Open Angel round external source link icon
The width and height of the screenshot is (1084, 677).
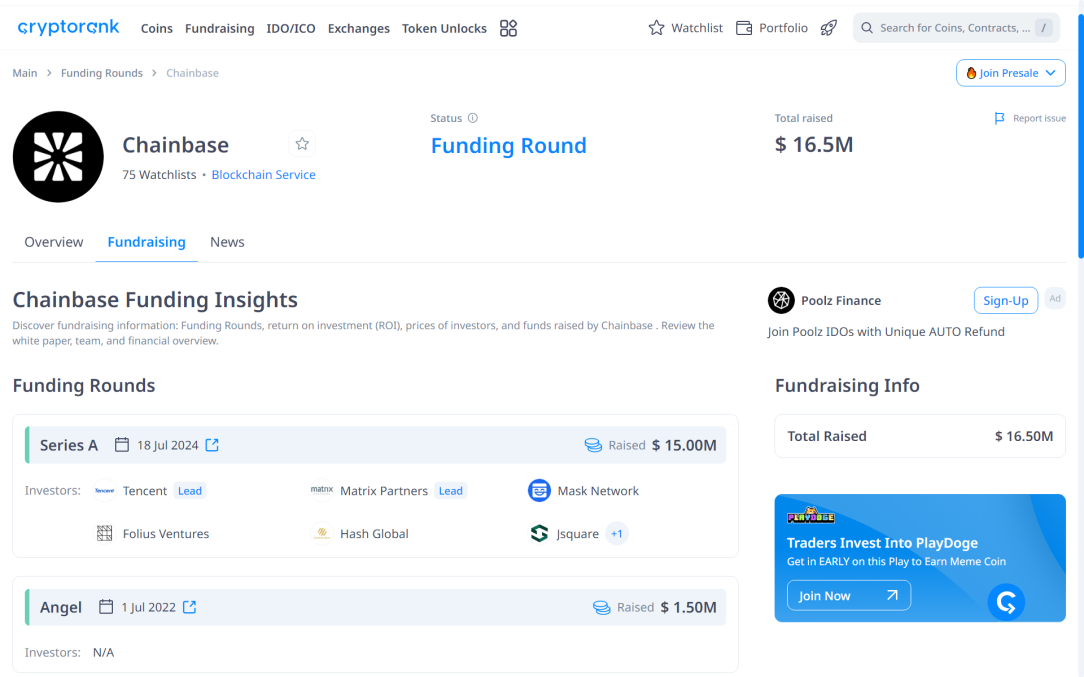[189, 606]
